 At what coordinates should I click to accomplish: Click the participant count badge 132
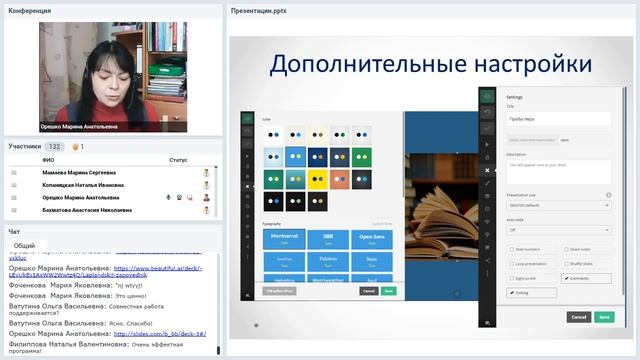[x=54, y=147]
